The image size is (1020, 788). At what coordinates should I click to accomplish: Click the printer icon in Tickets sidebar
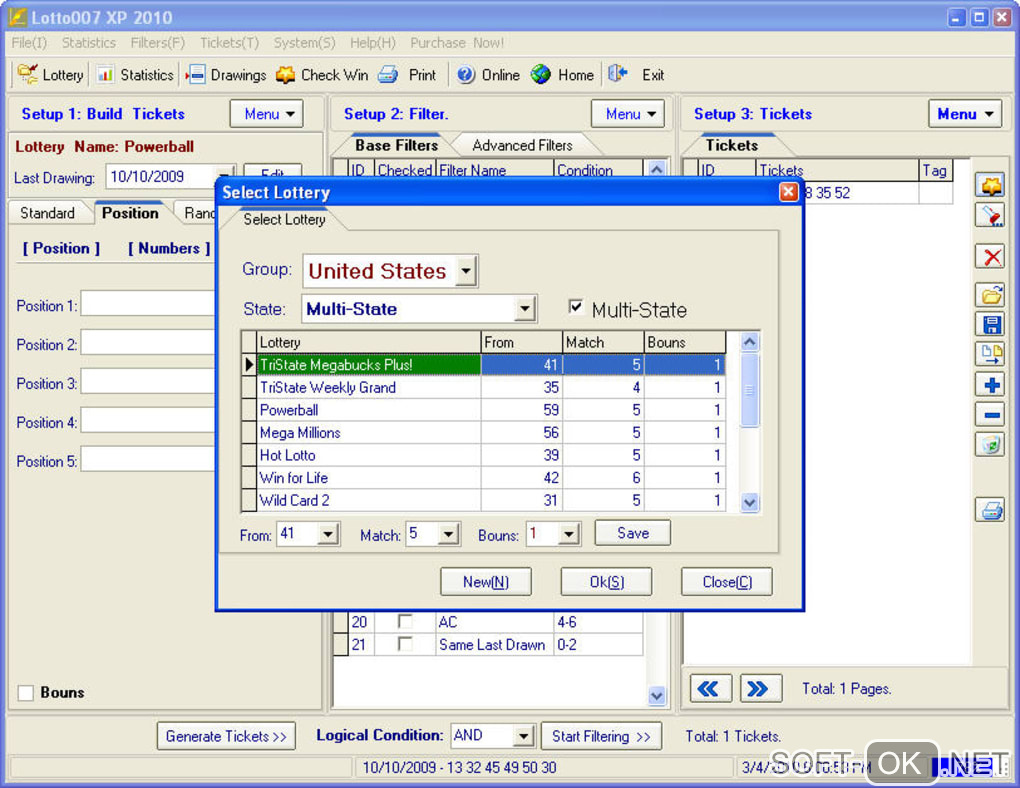[990, 509]
